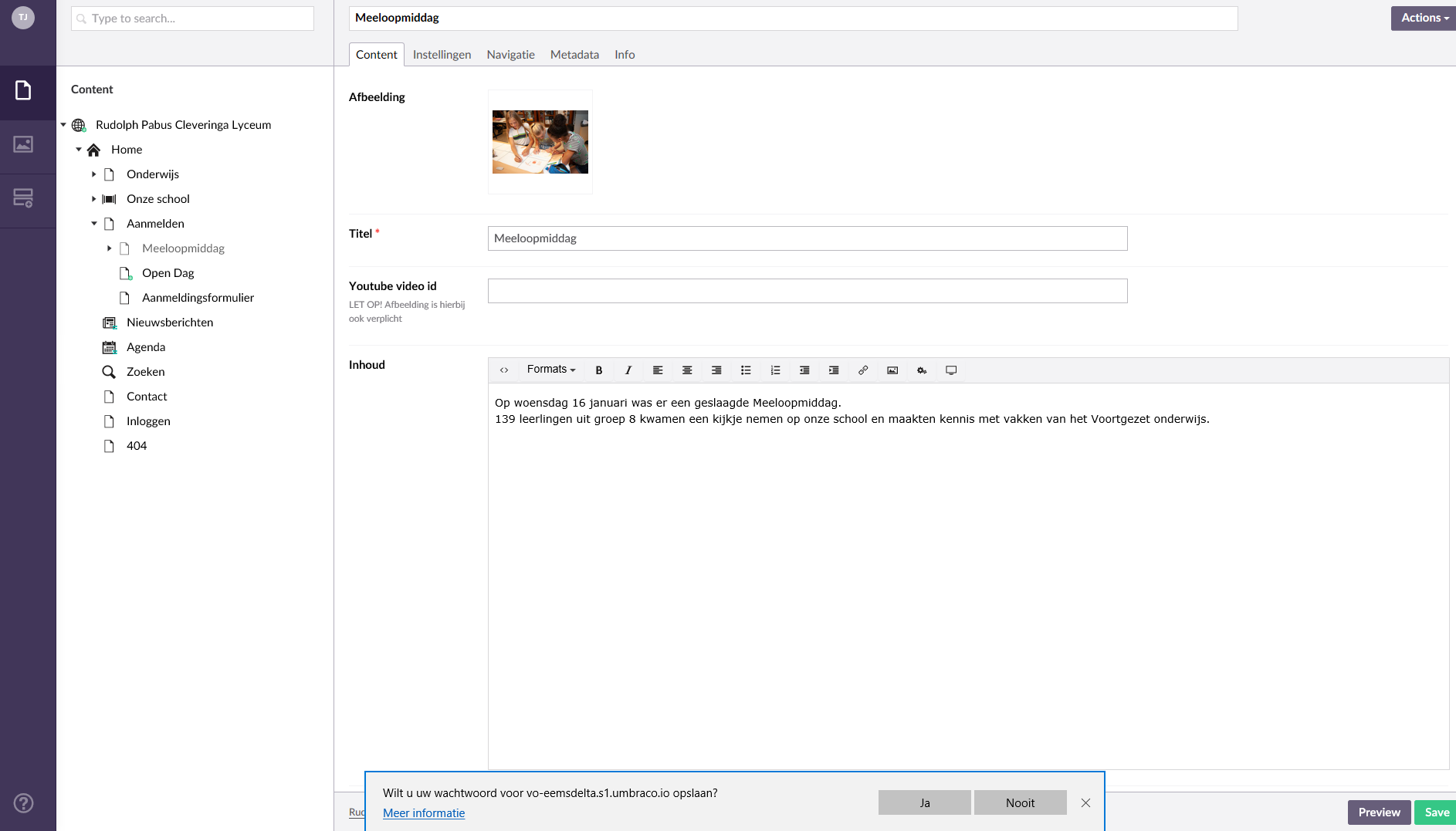Expand the Onze school tree node

pos(94,199)
